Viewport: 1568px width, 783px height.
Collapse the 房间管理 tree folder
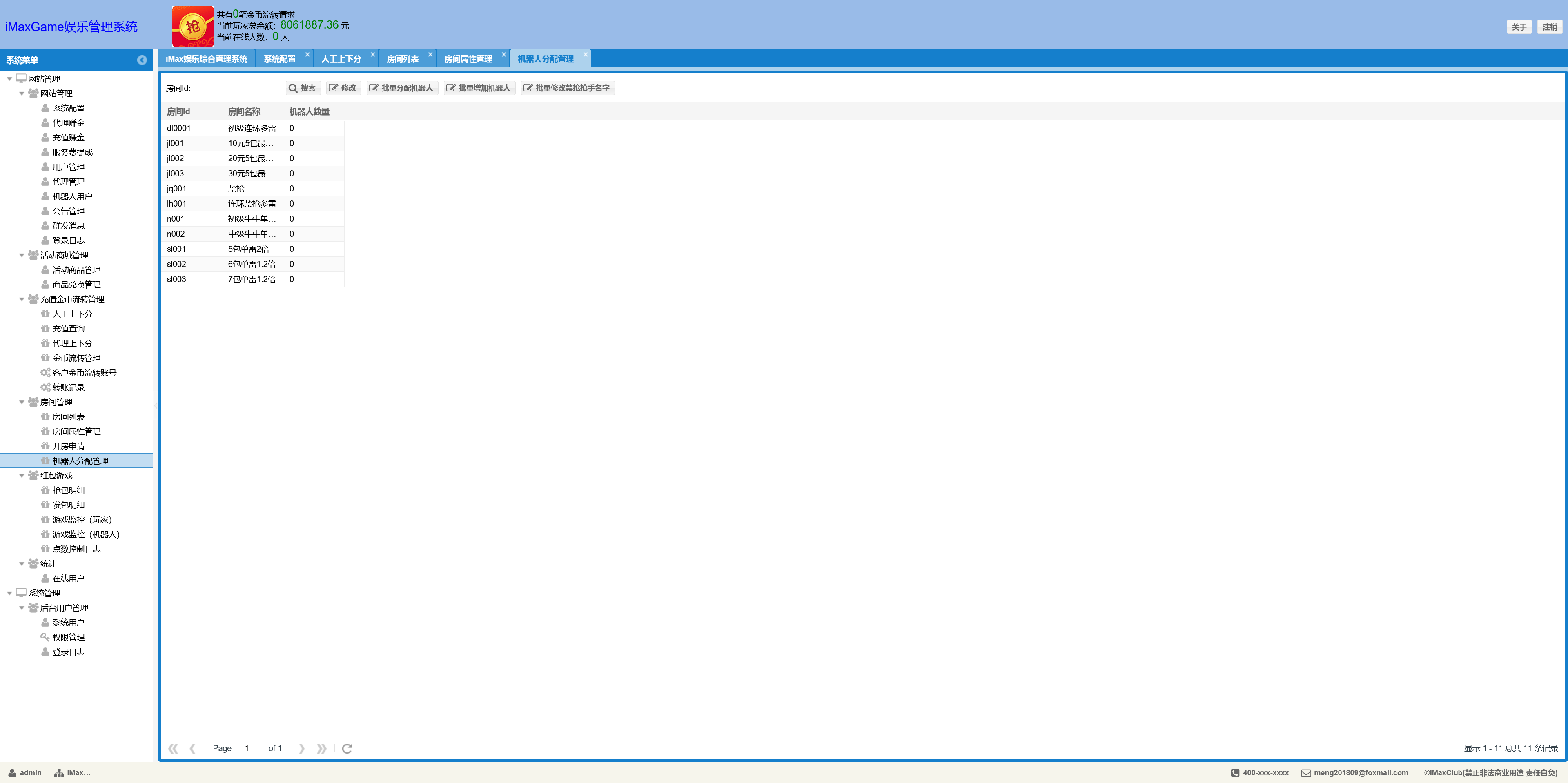coord(22,402)
